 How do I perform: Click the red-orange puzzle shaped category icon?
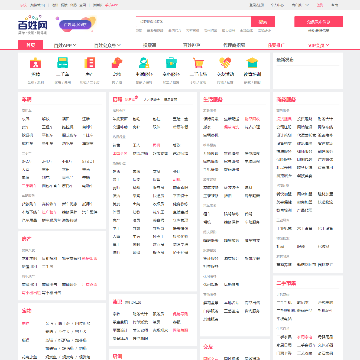pyautogui.click(x=117, y=63)
